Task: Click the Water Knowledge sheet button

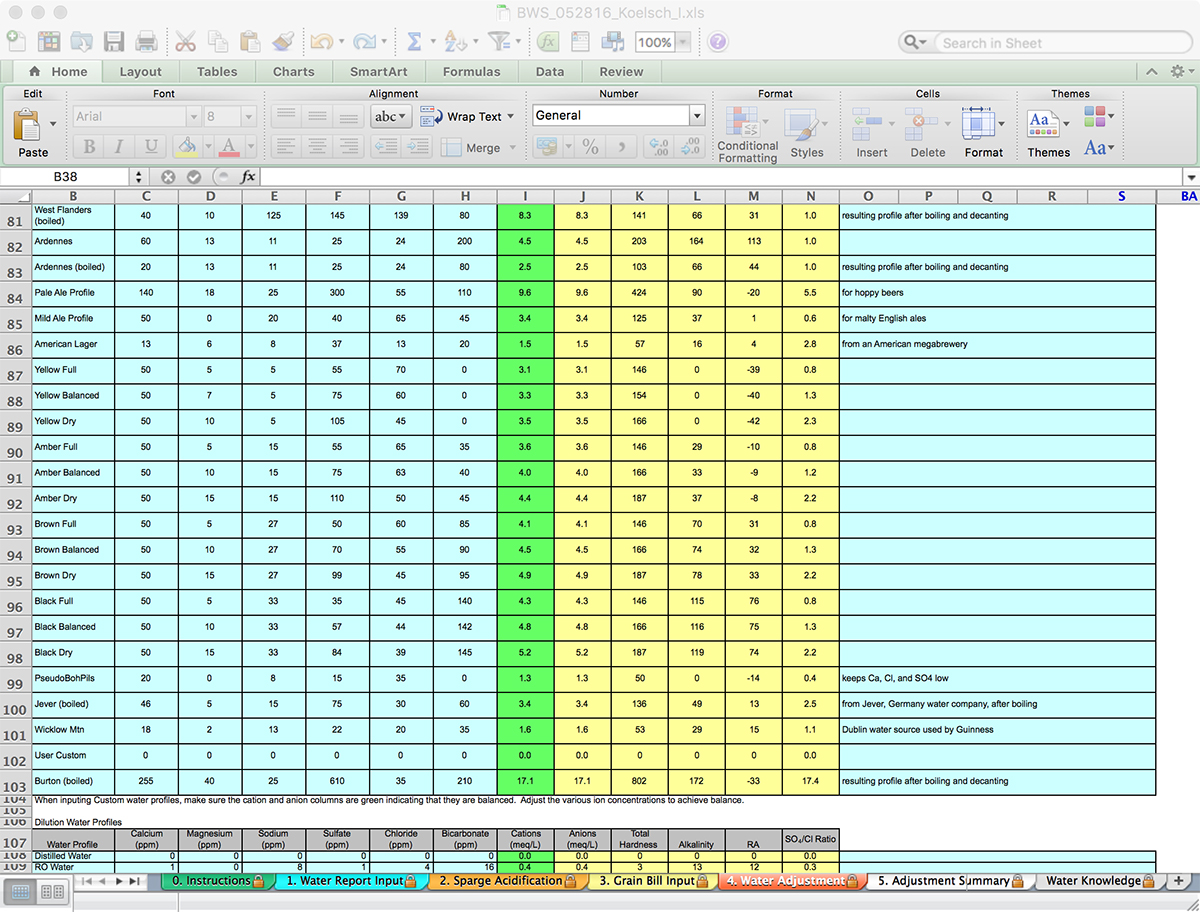Action: (1095, 881)
